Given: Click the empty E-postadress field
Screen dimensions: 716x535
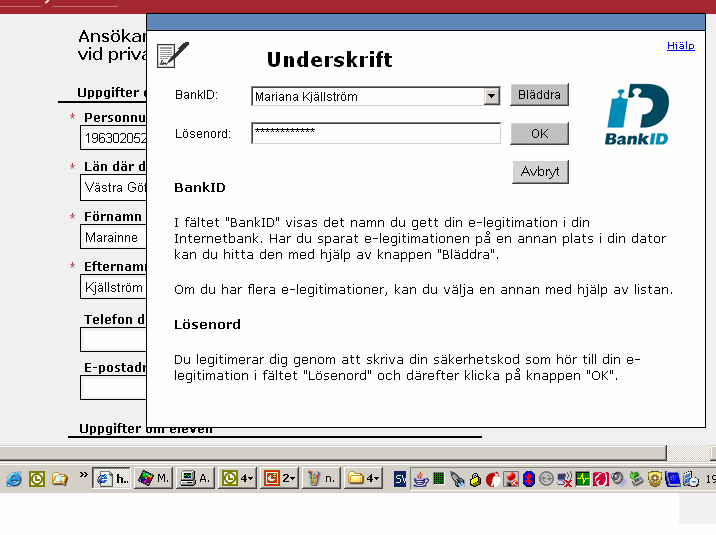Looking at the screenshot, I should point(113,388).
